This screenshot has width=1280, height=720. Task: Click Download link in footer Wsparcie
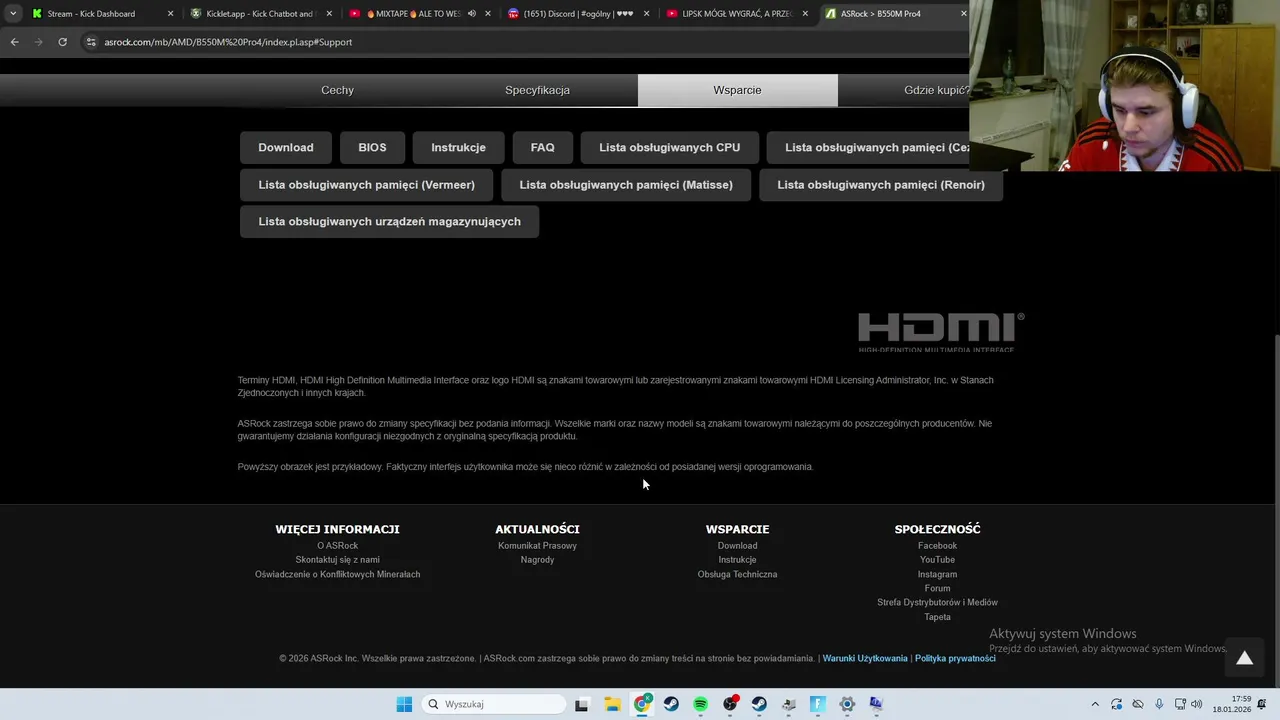click(x=737, y=546)
